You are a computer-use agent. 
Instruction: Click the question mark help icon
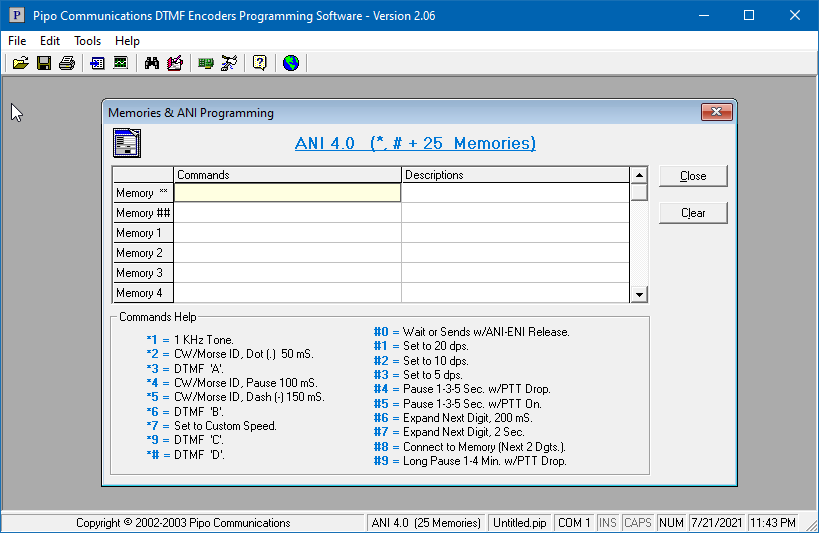point(259,63)
